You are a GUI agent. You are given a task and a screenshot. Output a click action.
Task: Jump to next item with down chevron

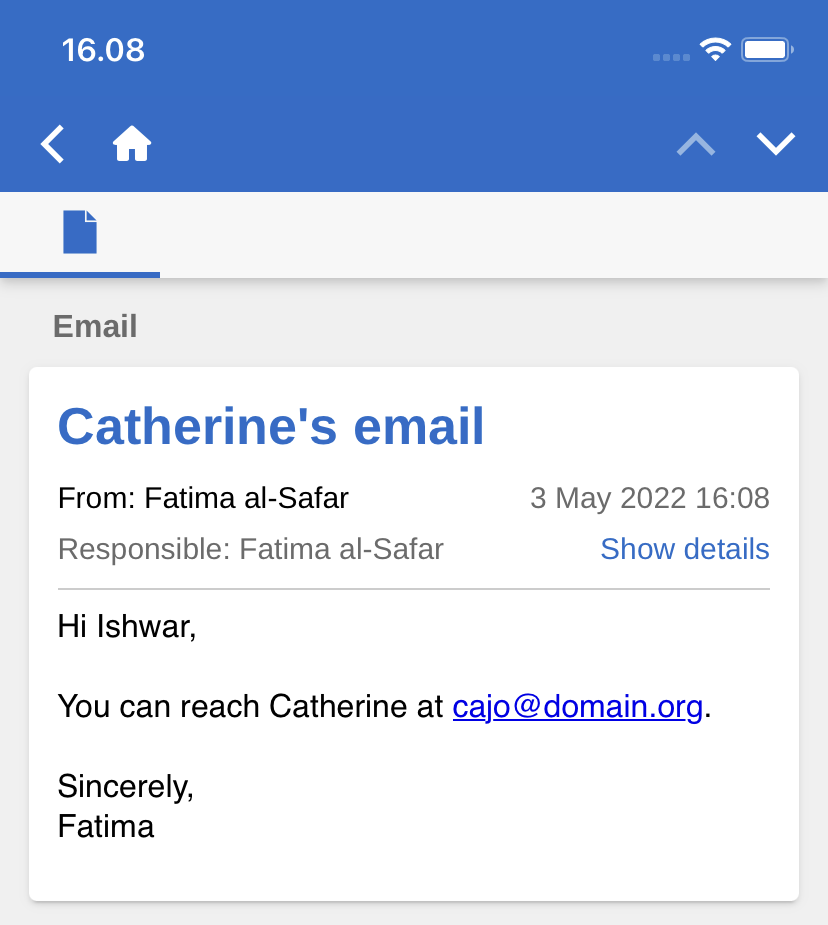click(x=776, y=145)
